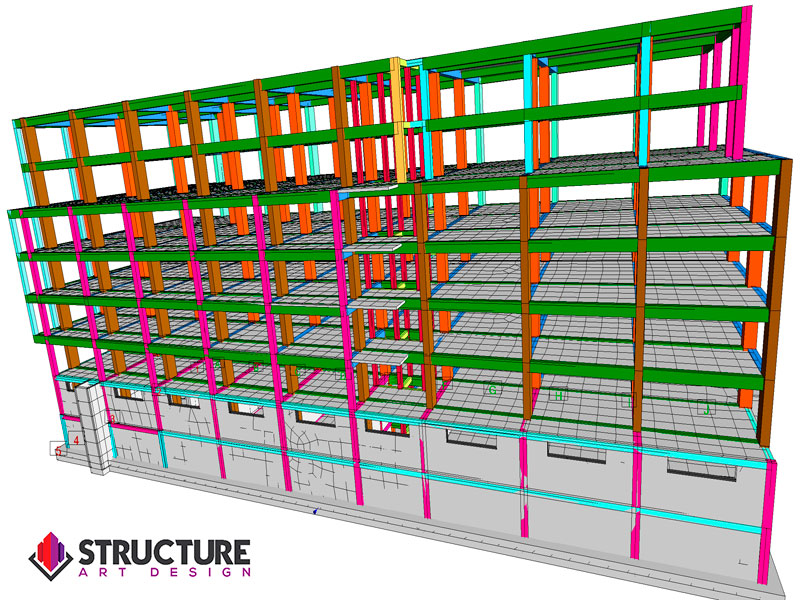Click the red grid label 3
The image size is (800, 600).
coord(113,419)
